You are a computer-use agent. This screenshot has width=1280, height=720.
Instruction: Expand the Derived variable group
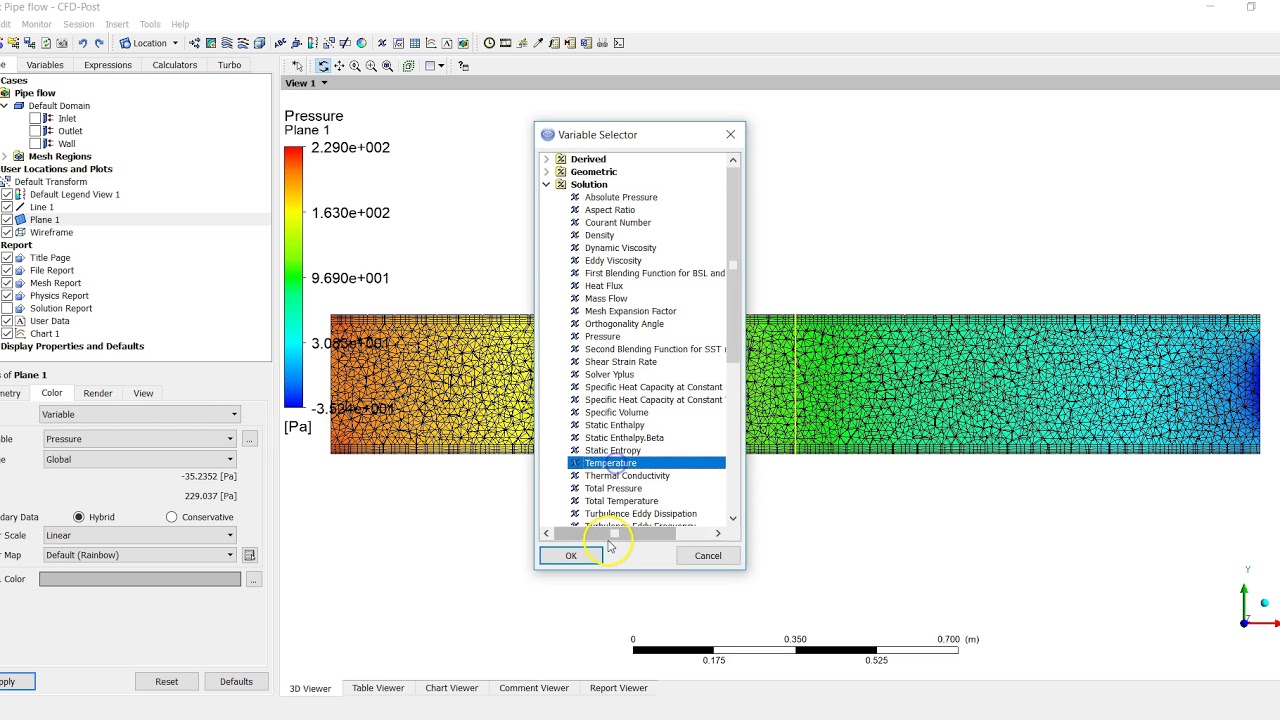click(x=546, y=159)
